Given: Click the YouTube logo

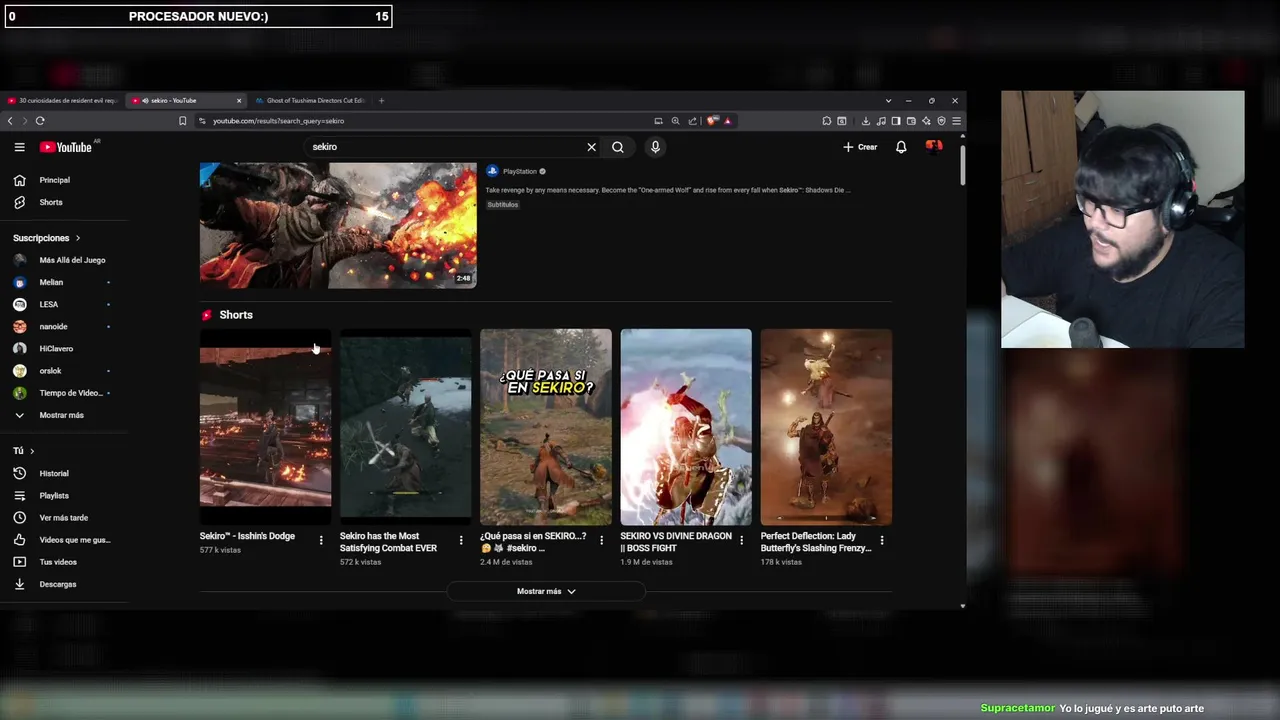Looking at the screenshot, I should point(66,147).
